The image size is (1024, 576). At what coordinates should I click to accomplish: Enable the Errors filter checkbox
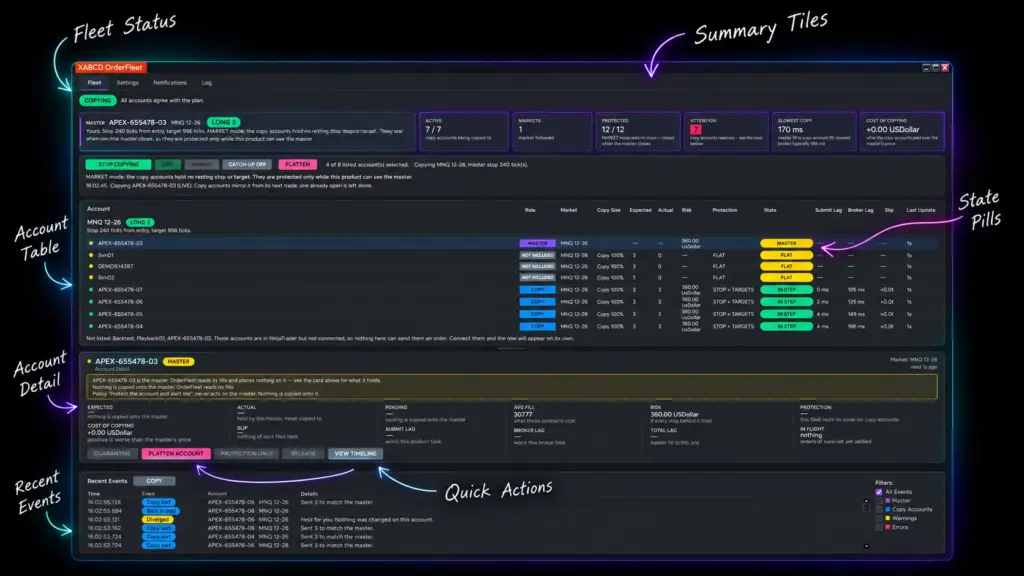pos(879,527)
